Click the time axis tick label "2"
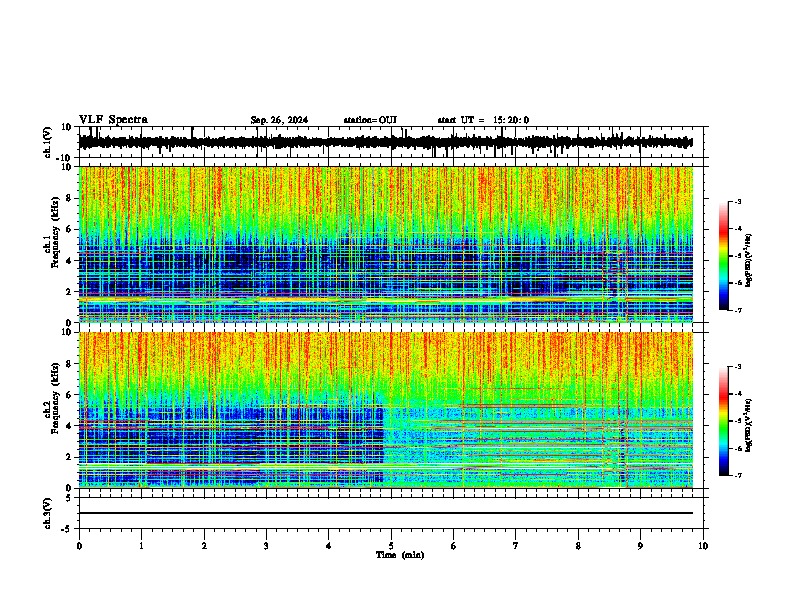This screenshot has height=612, width=792. [204, 546]
